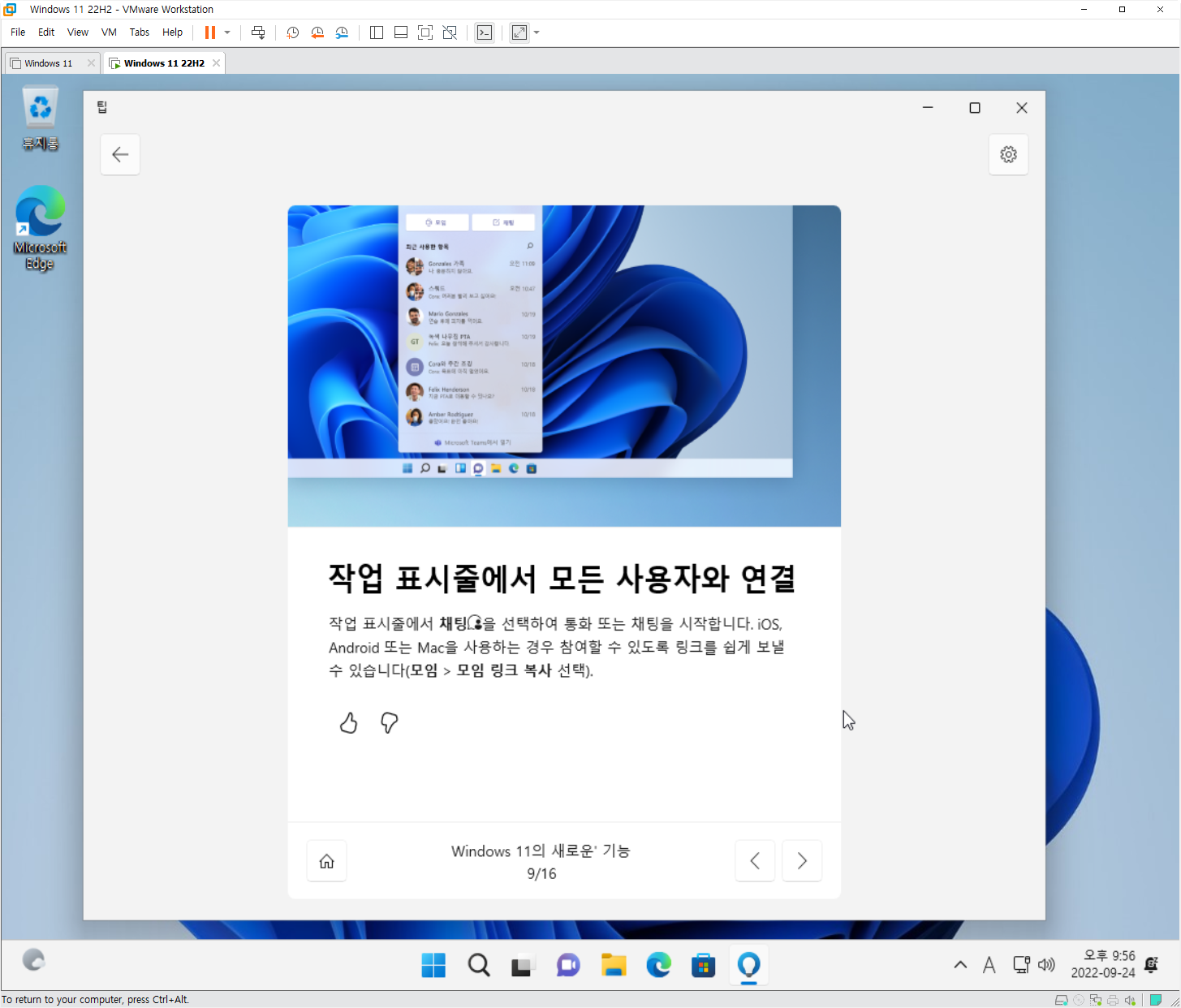
Task: Open Teams Chat on taskbar
Action: pyautogui.click(x=568, y=965)
